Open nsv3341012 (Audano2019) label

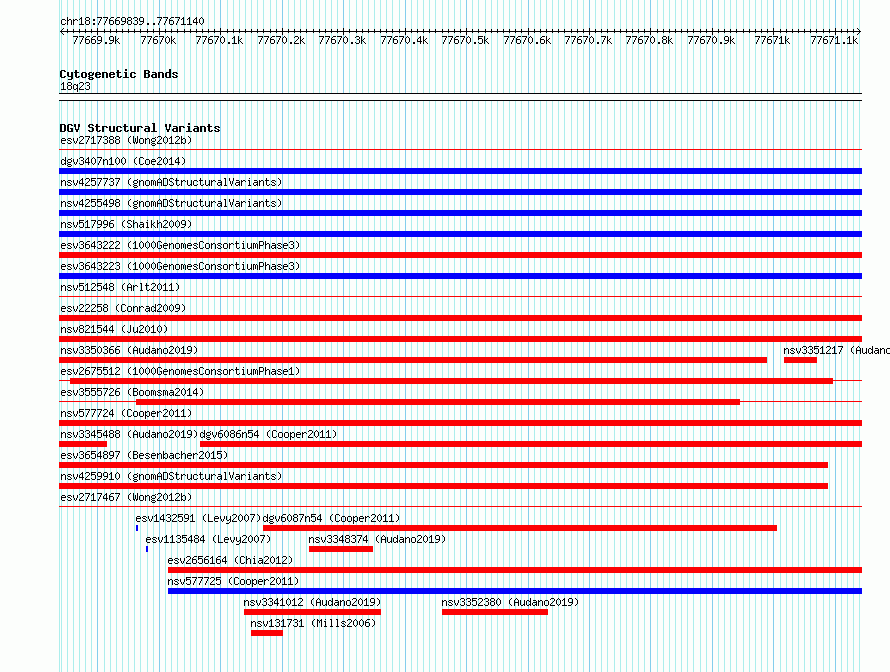[312, 602]
